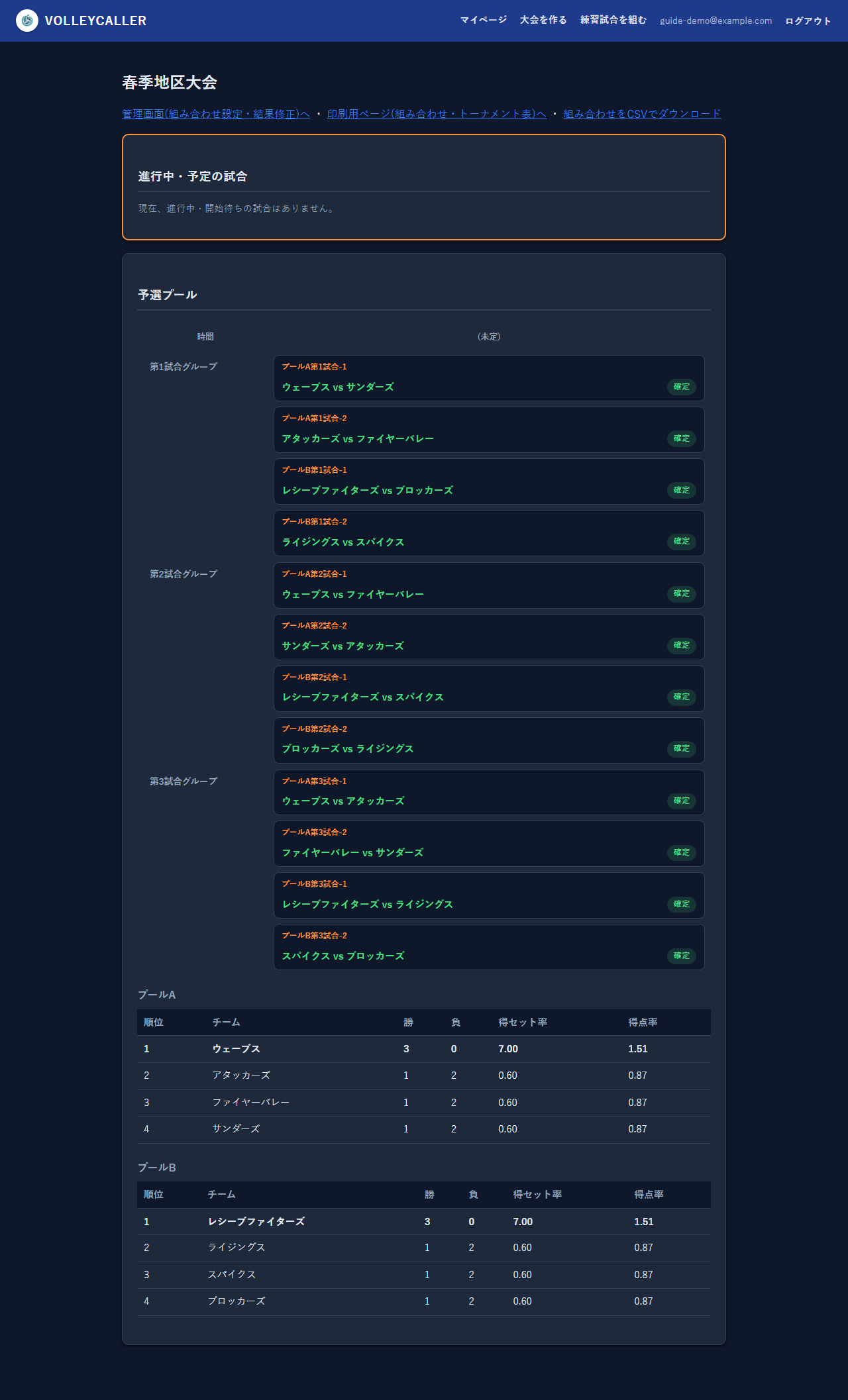Image resolution: width=848 pixels, height=1400 pixels.
Task: Open match アタッカーズ vs ファイヤーバレー
Action: (x=489, y=430)
